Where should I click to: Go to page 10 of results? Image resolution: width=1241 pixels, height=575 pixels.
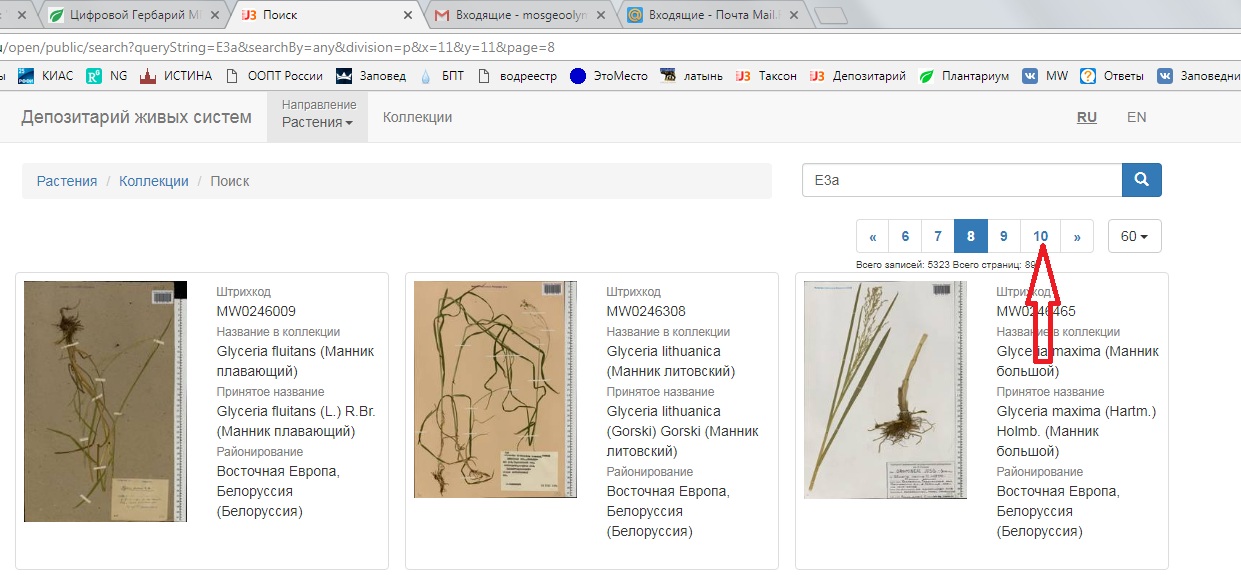(1040, 237)
